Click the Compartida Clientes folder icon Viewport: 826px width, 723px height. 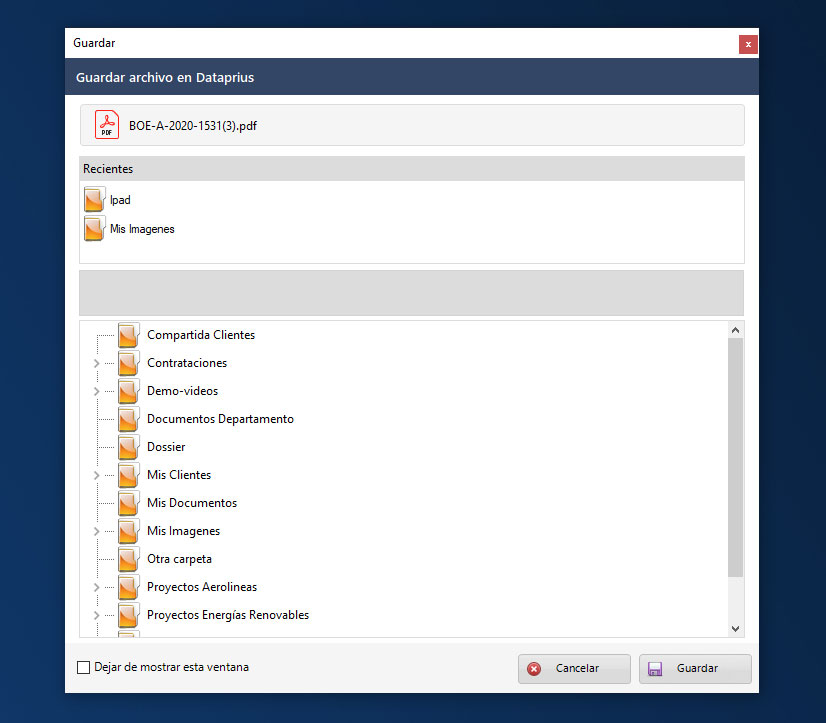129,335
